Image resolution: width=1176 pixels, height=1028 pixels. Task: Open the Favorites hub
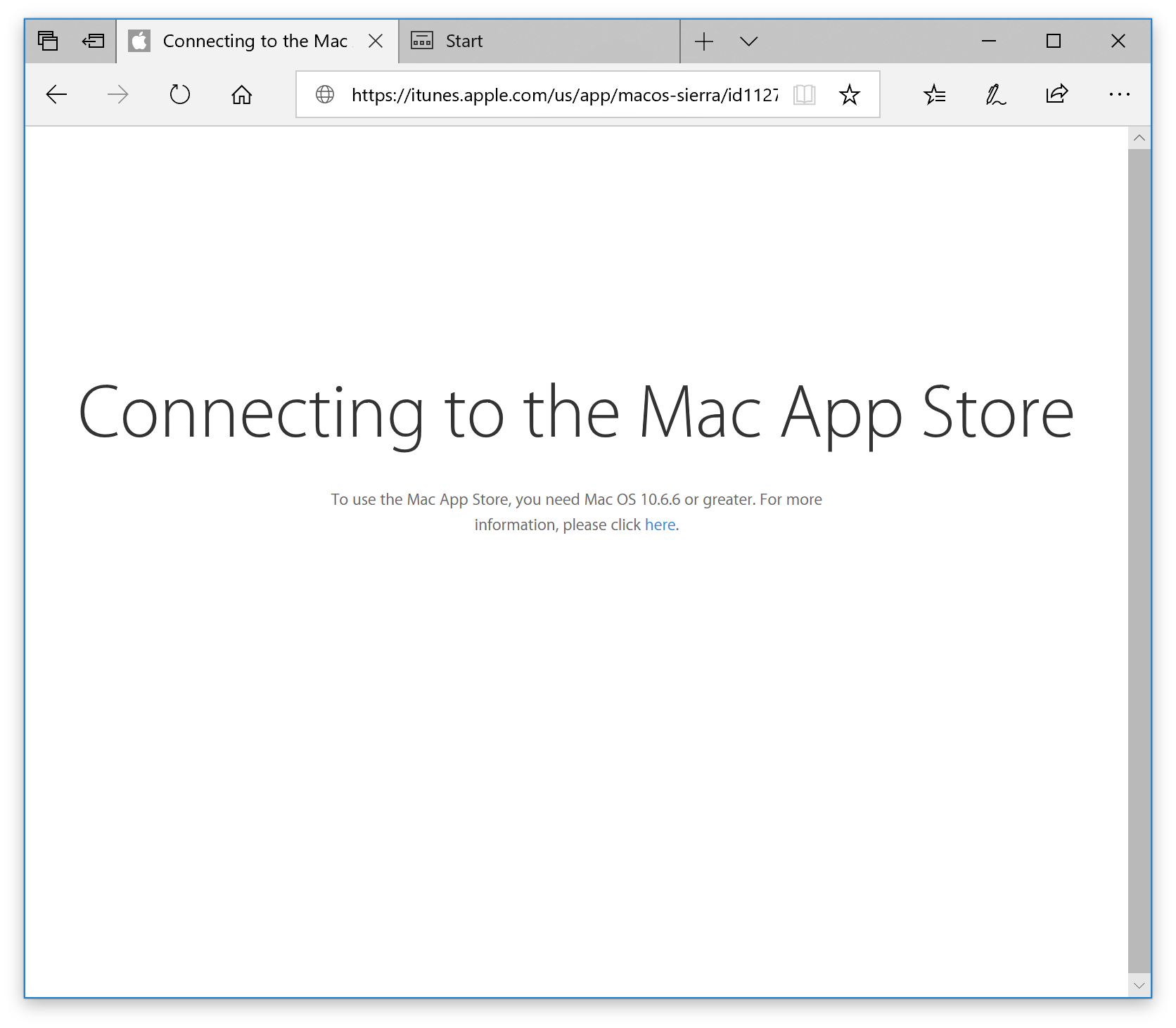click(935, 94)
